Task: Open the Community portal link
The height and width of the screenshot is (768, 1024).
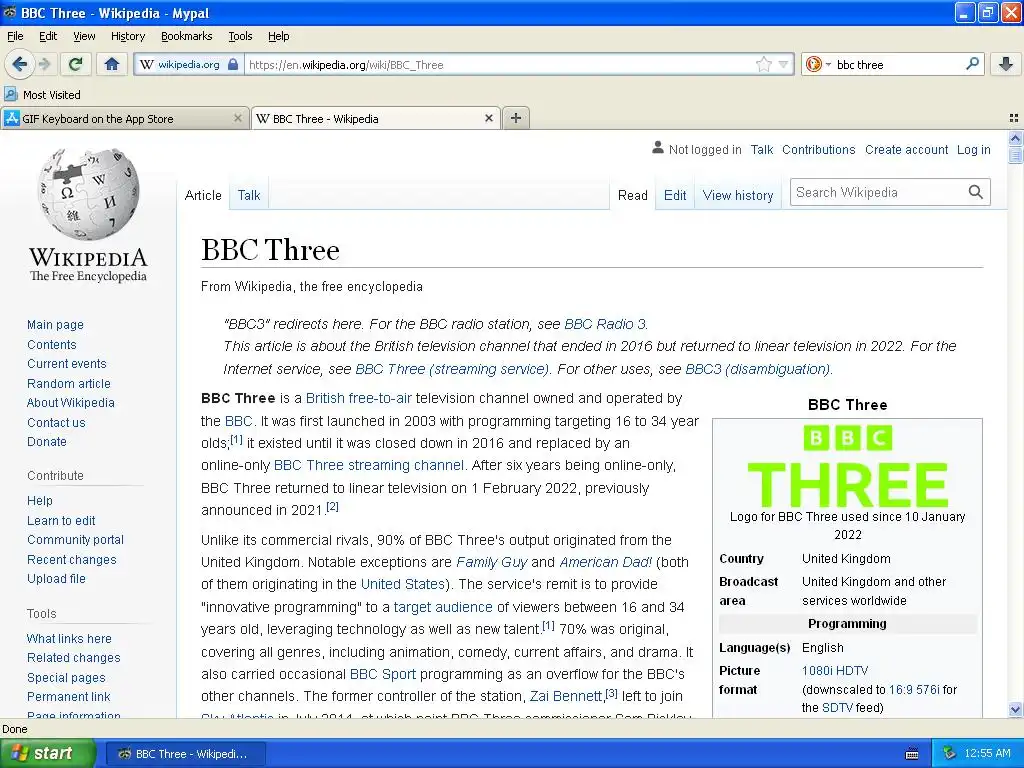Action: (75, 540)
